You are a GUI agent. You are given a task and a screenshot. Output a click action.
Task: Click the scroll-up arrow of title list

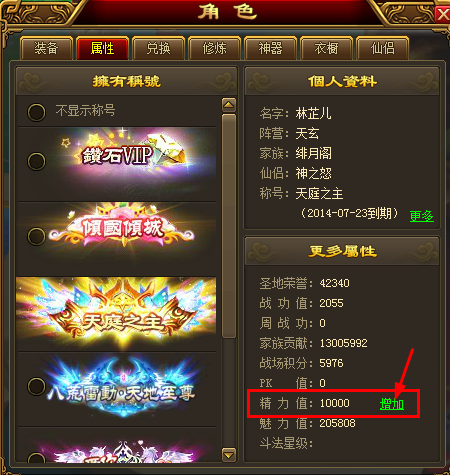229,105
